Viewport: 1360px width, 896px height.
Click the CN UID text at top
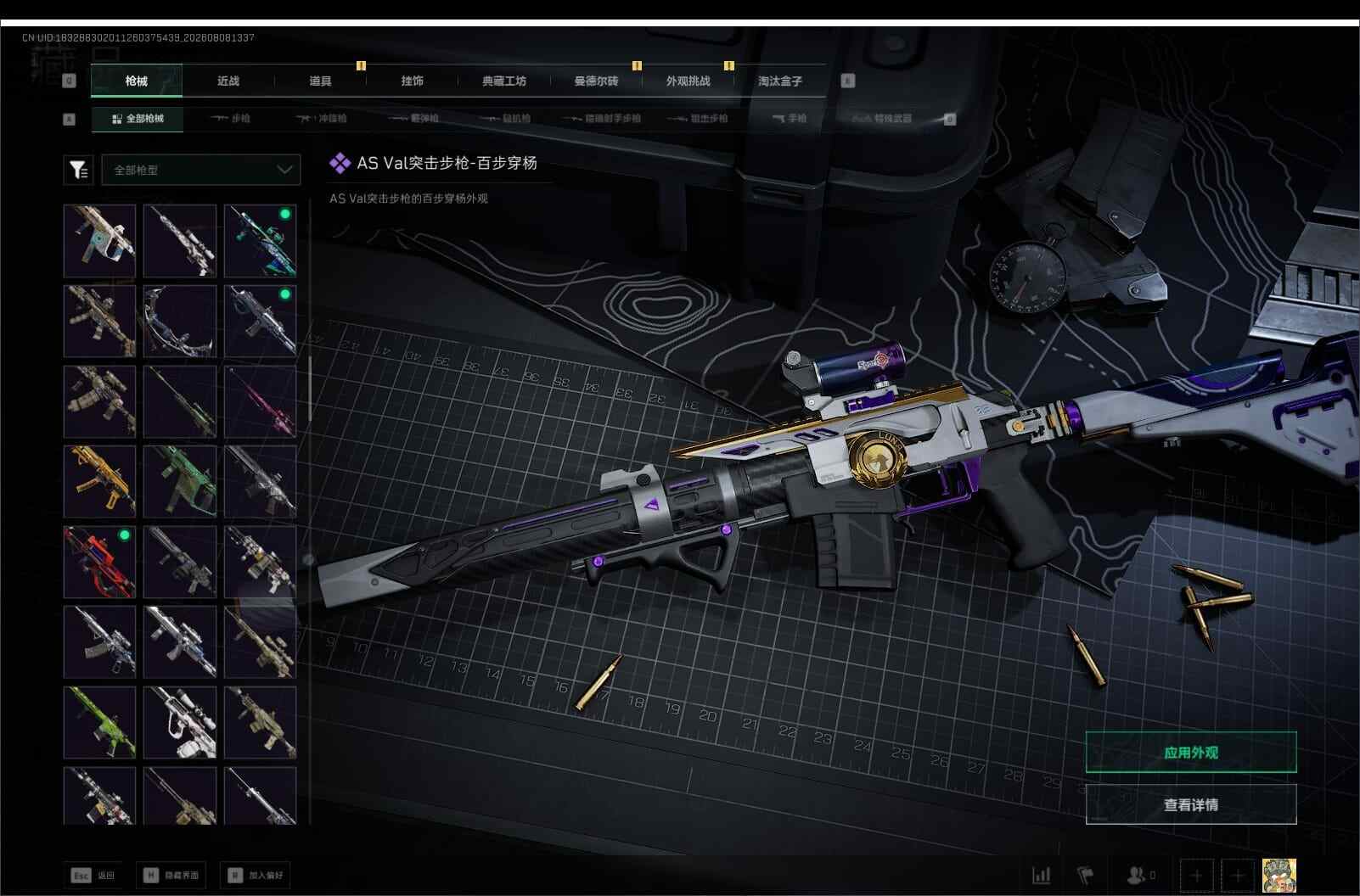(138, 37)
